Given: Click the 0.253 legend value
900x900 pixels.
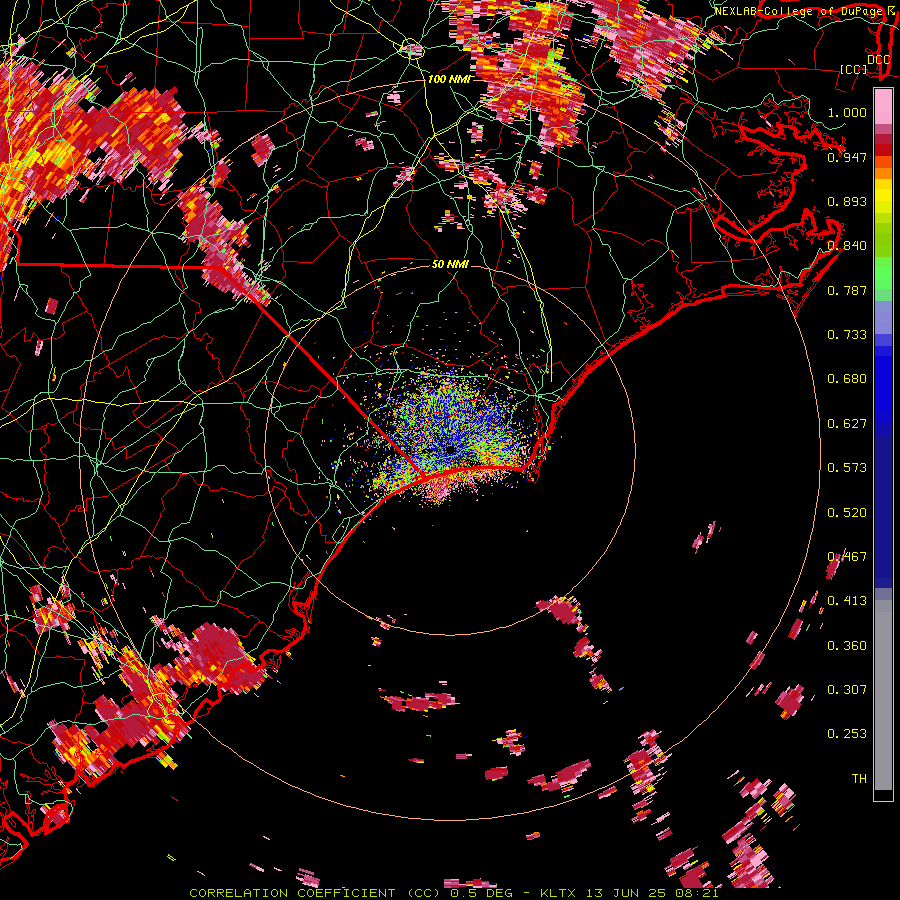Looking at the screenshot, I should [x=847, y=734].
